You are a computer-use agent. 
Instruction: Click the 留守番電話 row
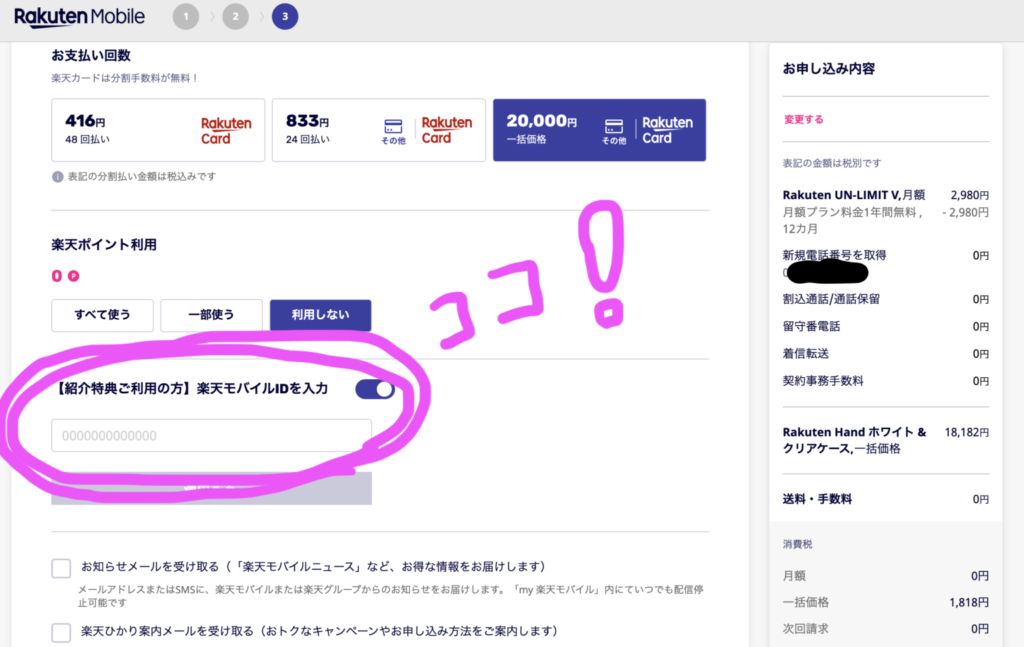[x=886, y=326]
